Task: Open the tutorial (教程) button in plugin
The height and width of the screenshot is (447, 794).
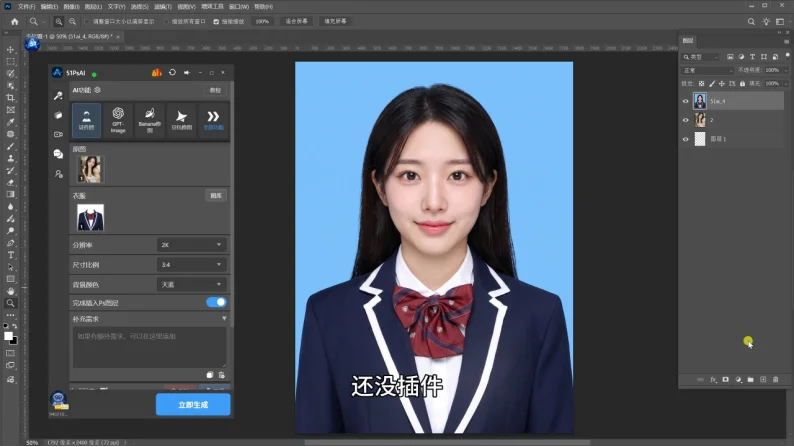Action: click(x=215, y=90)
